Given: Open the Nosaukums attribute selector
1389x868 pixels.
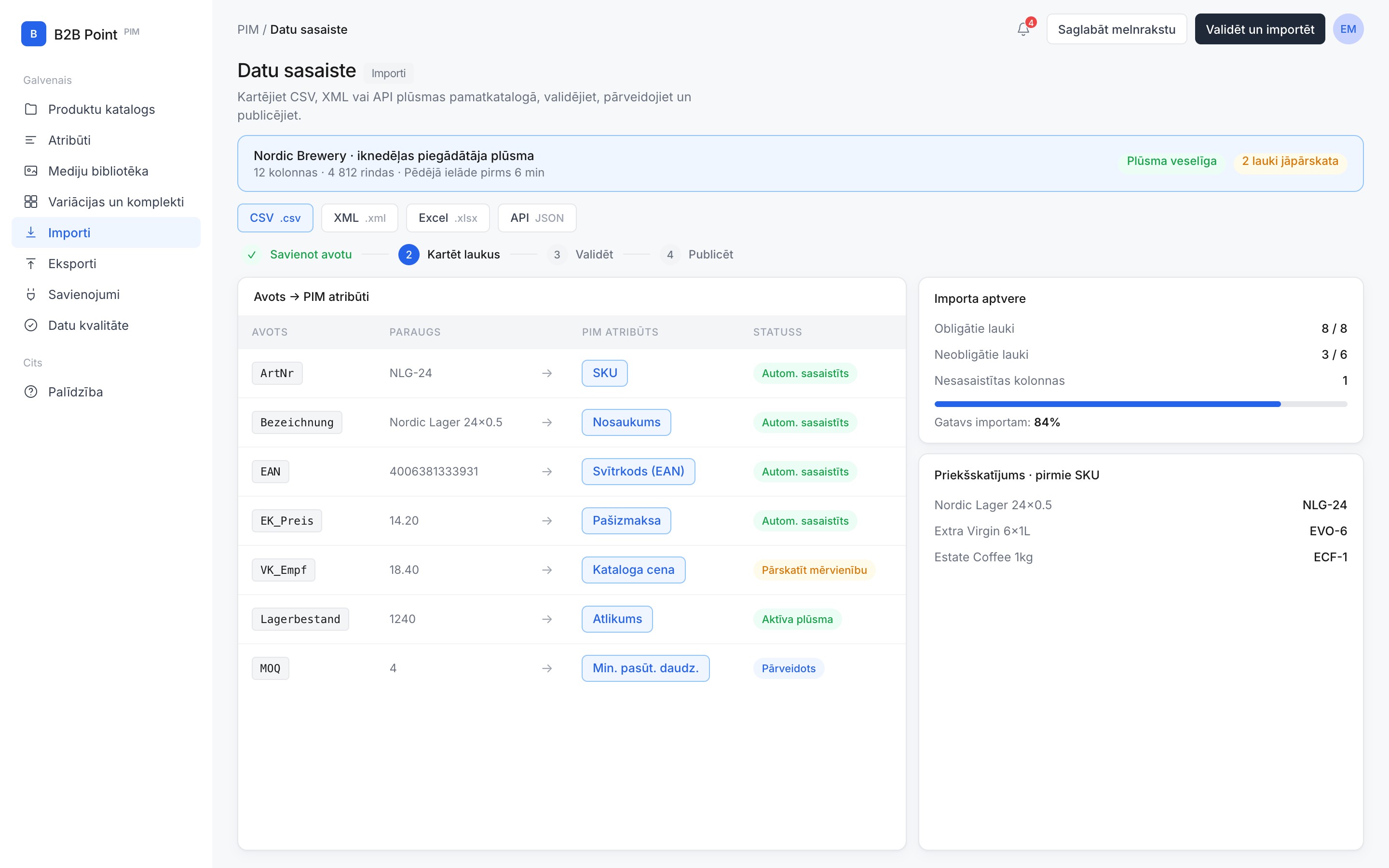Looking at the screenshot, I should (626, 422).
